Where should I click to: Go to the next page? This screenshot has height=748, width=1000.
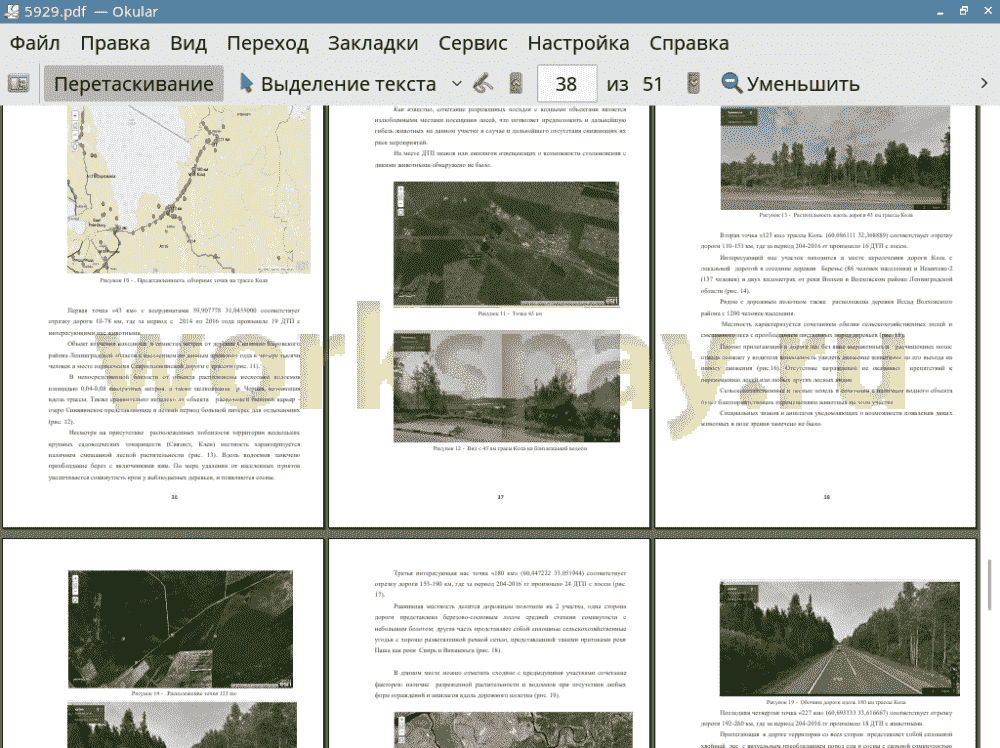click(693, 84)
